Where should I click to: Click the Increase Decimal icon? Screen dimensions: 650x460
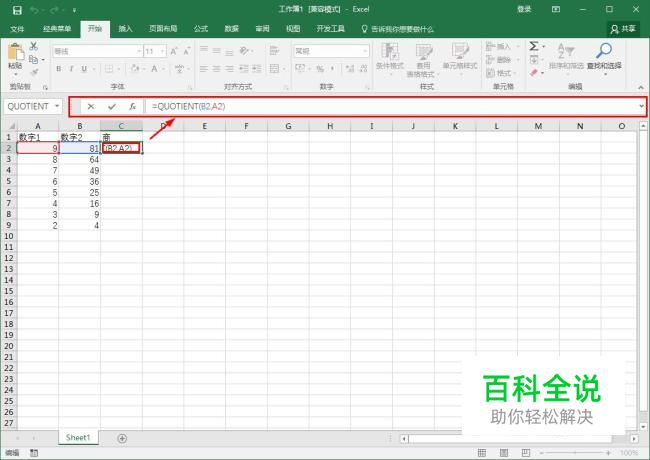pos(349,69)
